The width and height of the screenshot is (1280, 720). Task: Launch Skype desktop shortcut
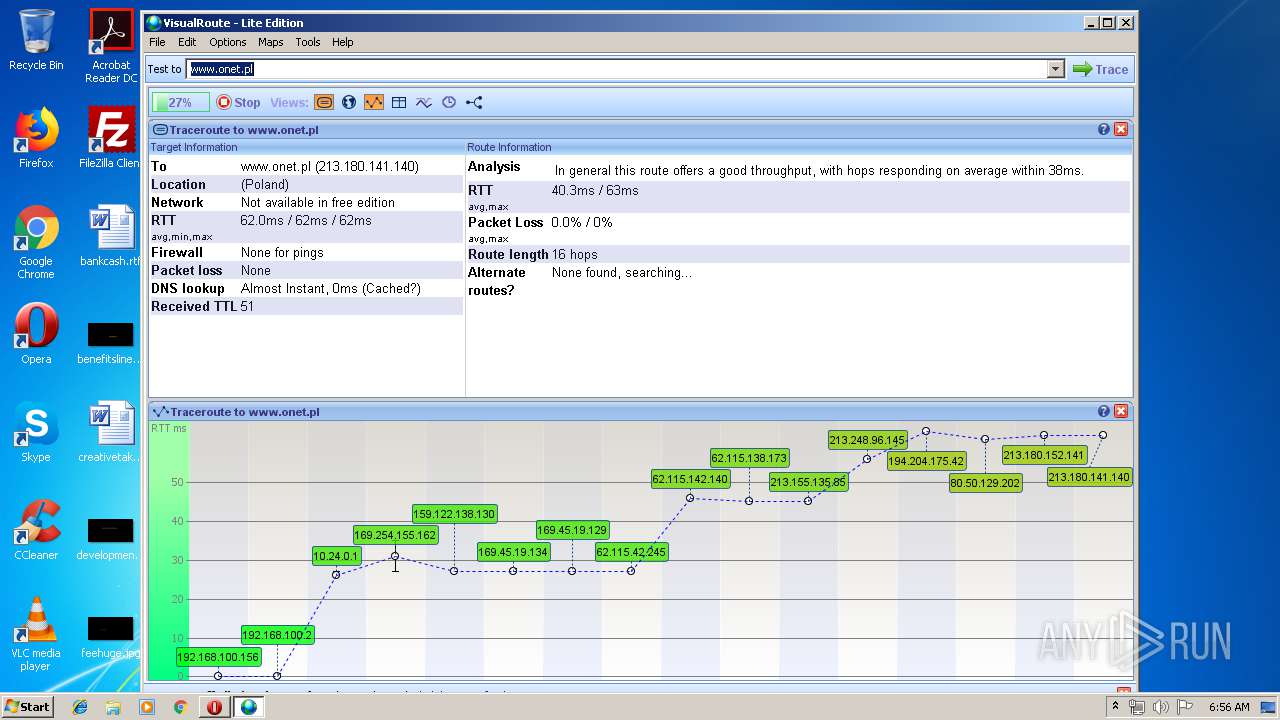coord(36,432)
